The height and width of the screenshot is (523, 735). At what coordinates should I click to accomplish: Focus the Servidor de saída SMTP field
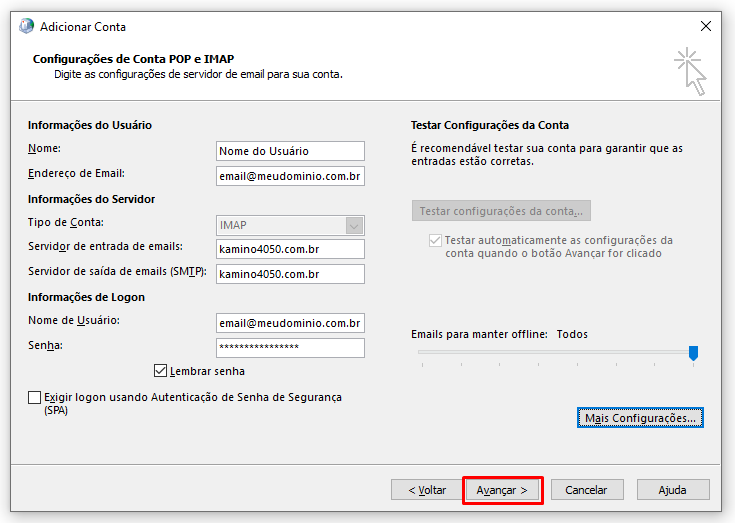(x=290, y=274)
